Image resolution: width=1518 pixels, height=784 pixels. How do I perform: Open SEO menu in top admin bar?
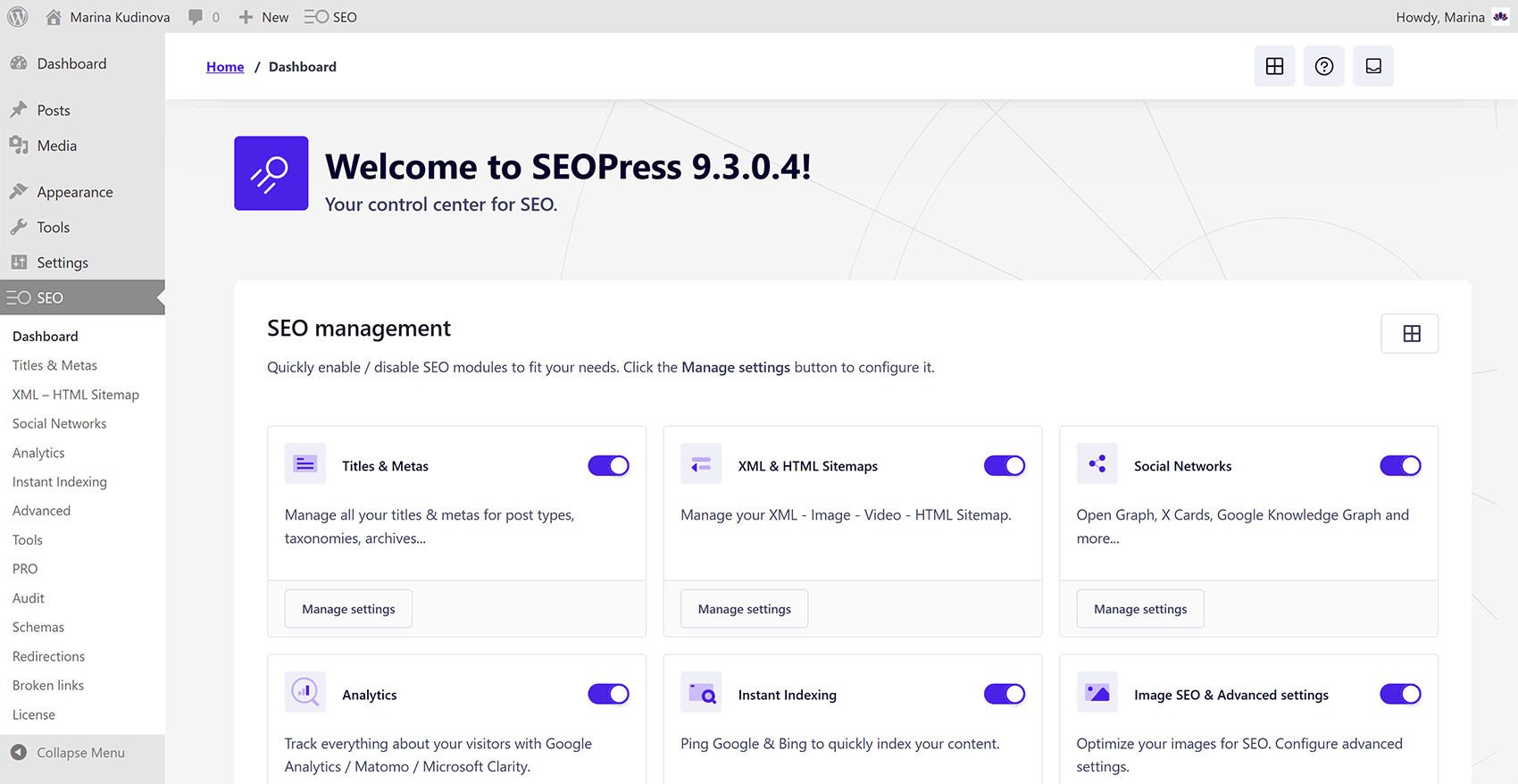point(330,17)
